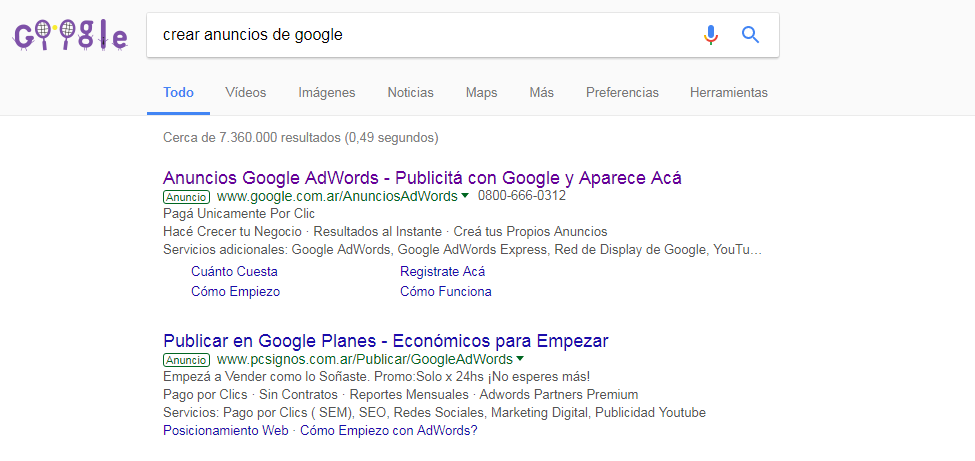Click the Anuncio badge of the google.com.ar ad

point(187,197)
